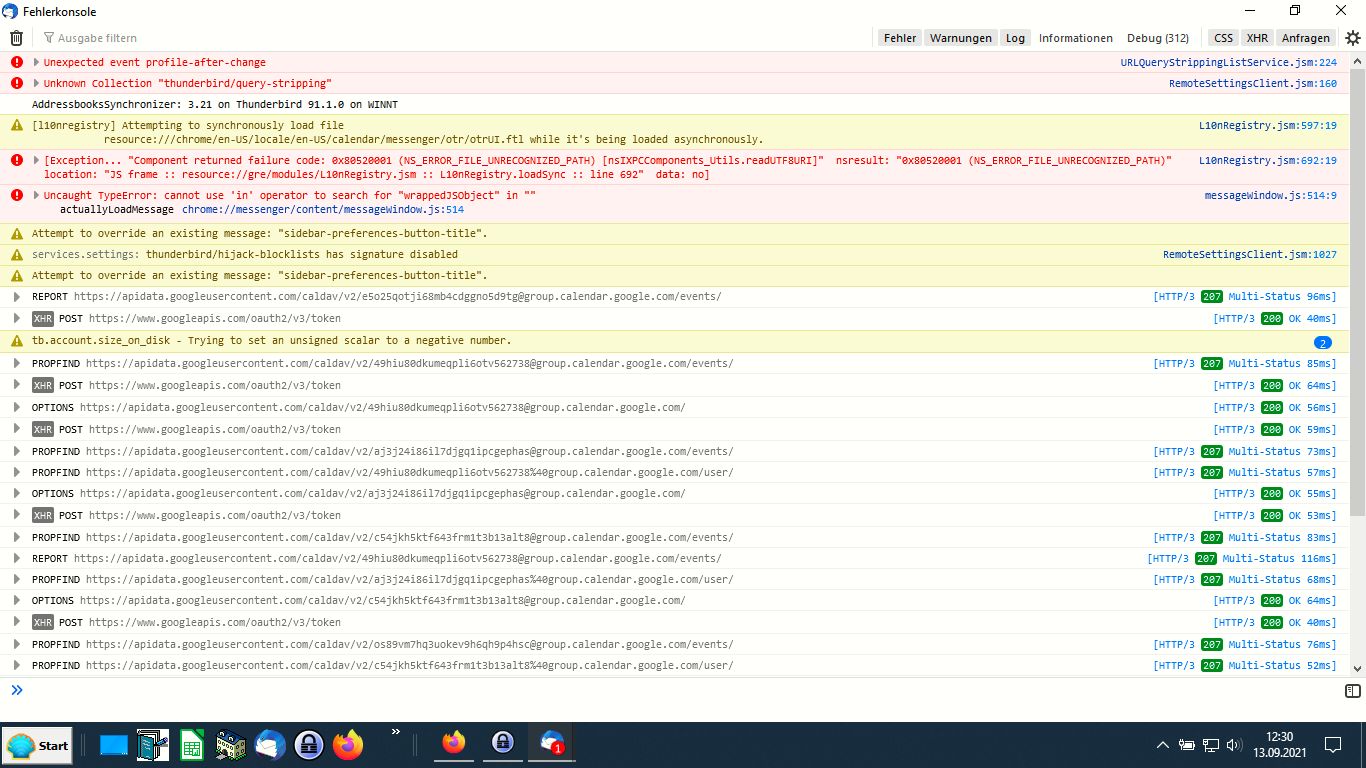Viewport: 1366px width, 768px height.
Task: Toggle the split sidebar editor icon
Action: point(1352,691)
